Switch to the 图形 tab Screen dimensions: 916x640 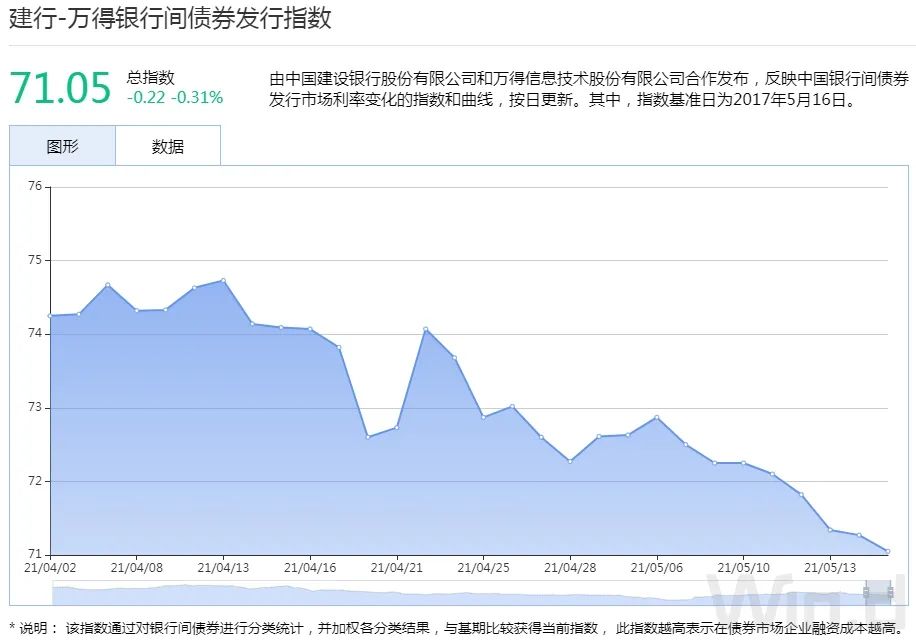pyautogui.click(x=63, y=146)
